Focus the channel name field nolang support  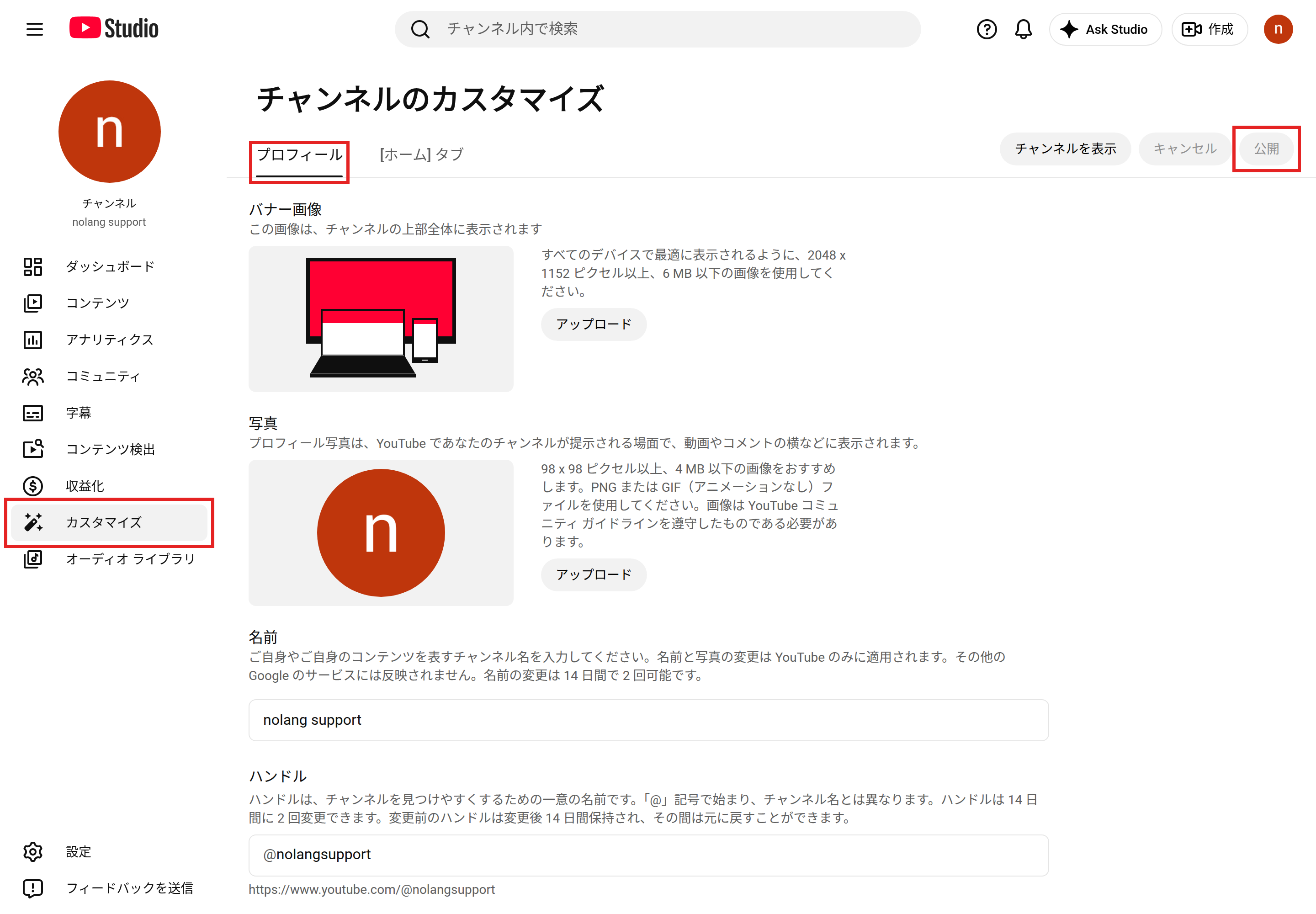pos(648,720)
